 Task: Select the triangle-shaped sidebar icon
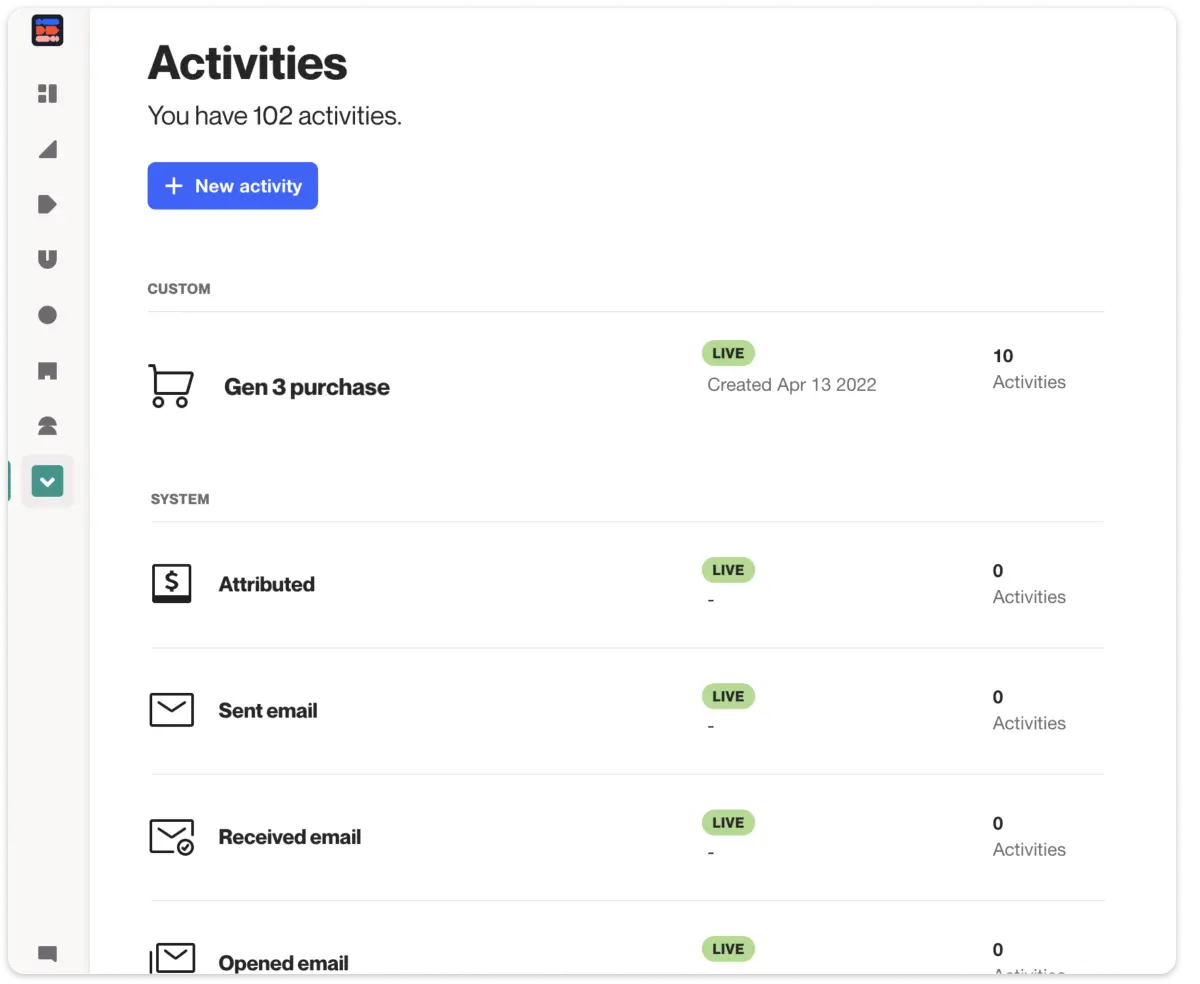point(47,149)
